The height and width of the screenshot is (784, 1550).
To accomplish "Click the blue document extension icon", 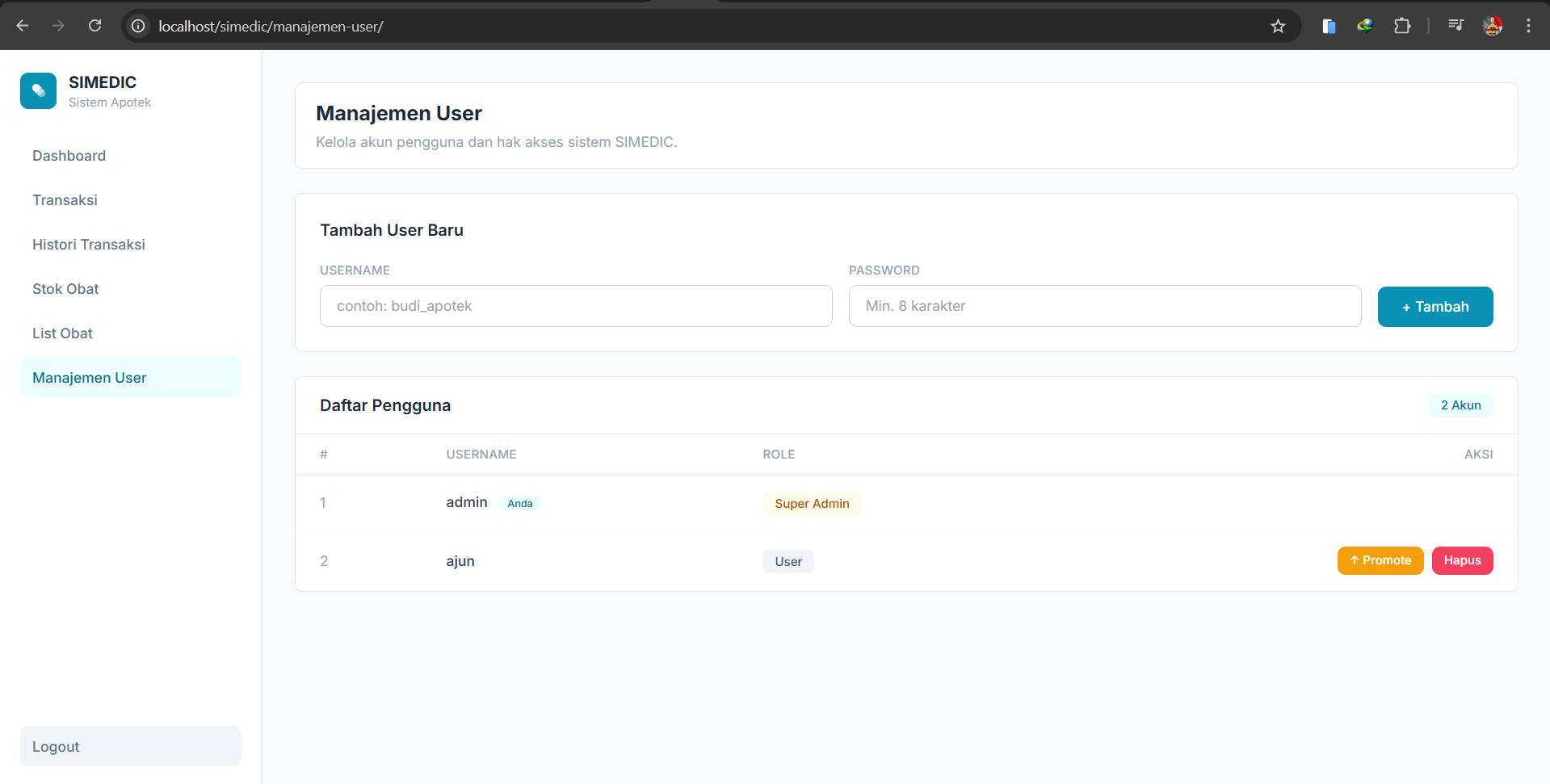I will (x=1329, y=26).
